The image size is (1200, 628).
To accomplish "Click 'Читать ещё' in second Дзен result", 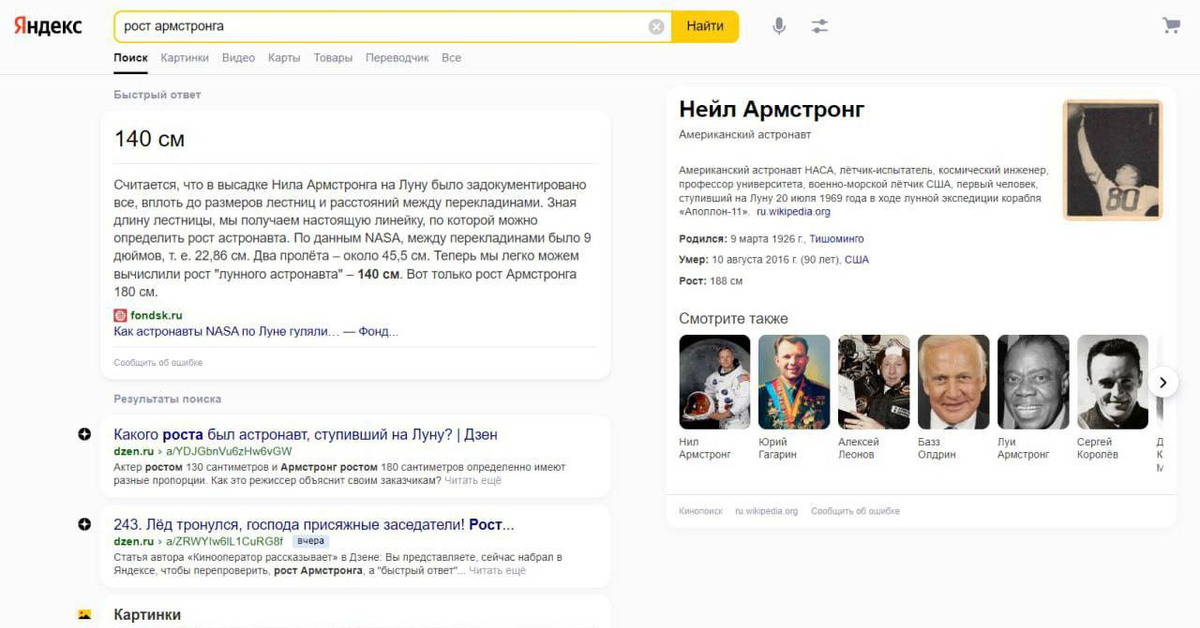I will (x=497, y=571).
